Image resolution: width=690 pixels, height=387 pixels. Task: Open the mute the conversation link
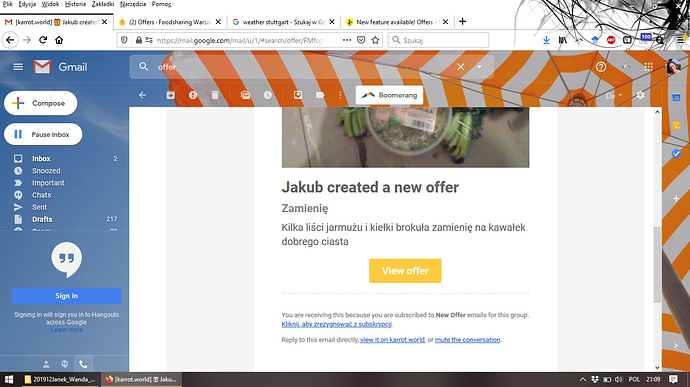(467, 340)
